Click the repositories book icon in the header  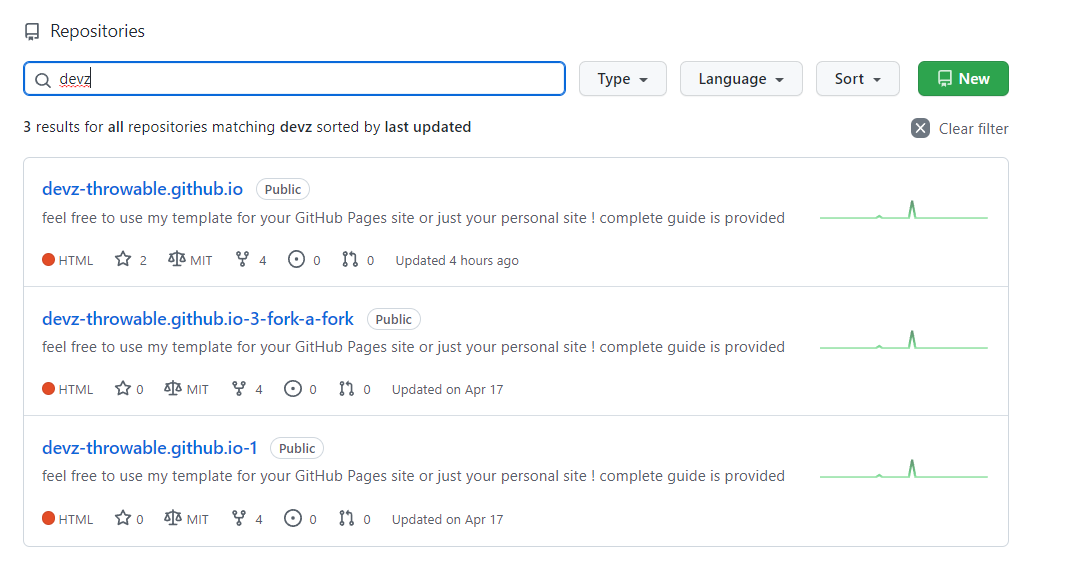click(31, 31)
